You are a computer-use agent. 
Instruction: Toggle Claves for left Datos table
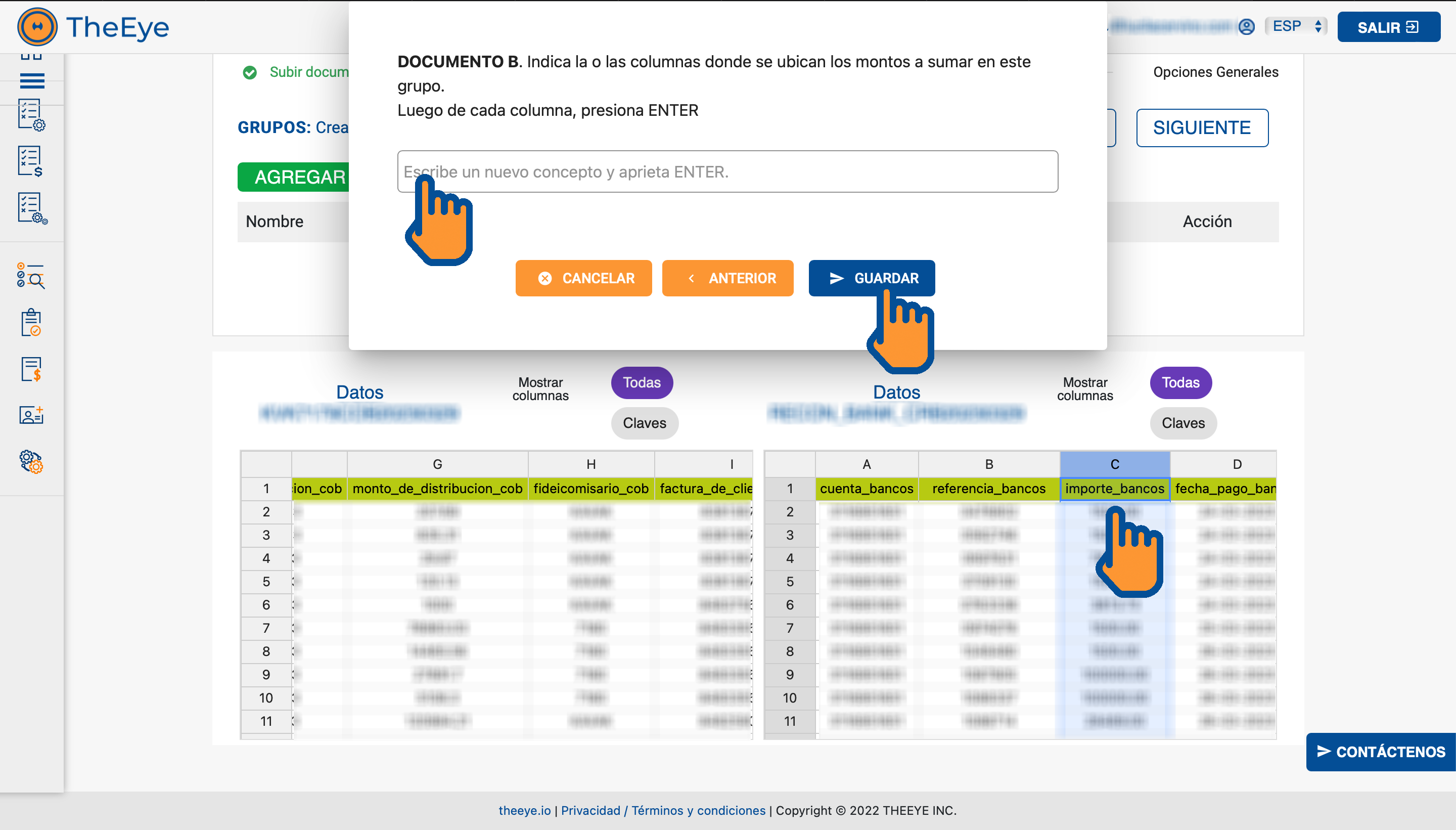(x=644, y=423)
